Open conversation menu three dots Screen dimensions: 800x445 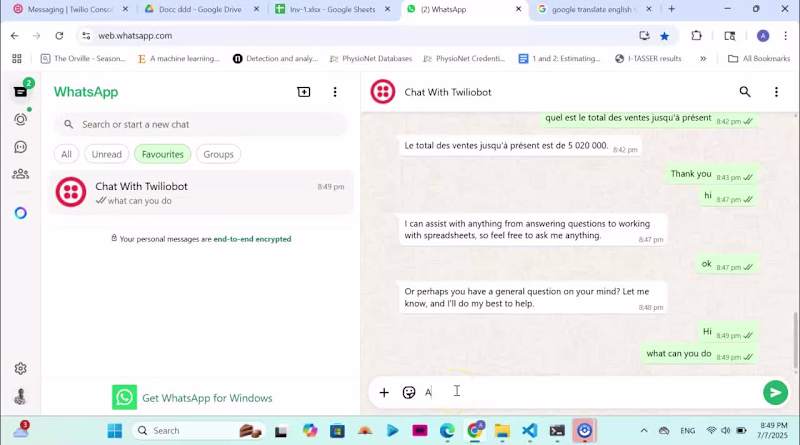(776, 92)
